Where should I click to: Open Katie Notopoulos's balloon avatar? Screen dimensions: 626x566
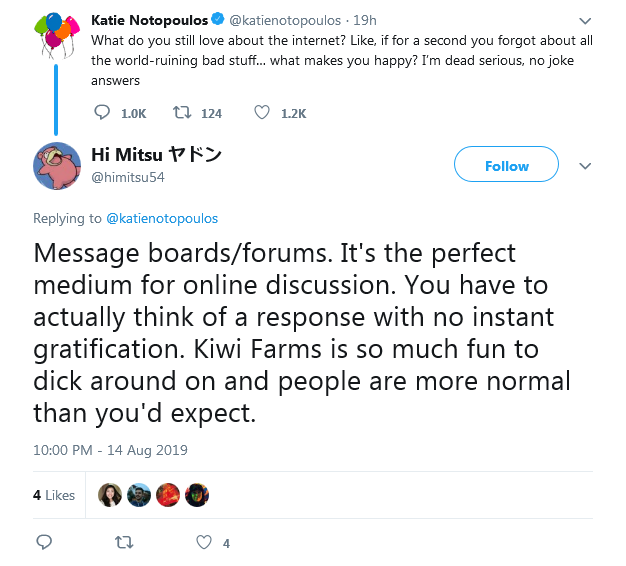56,35
